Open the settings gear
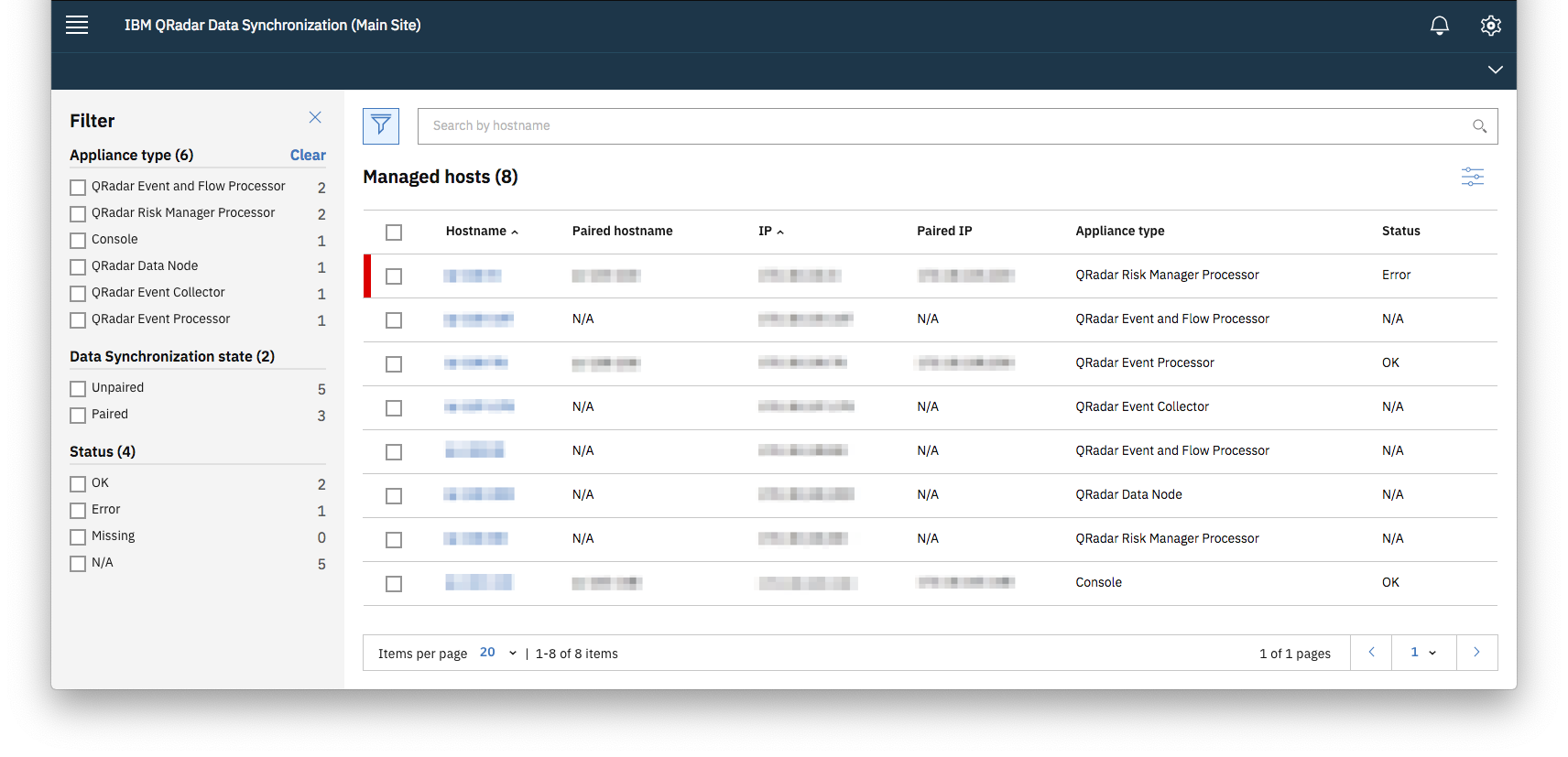1568x757 pixels. (1491, 26)
